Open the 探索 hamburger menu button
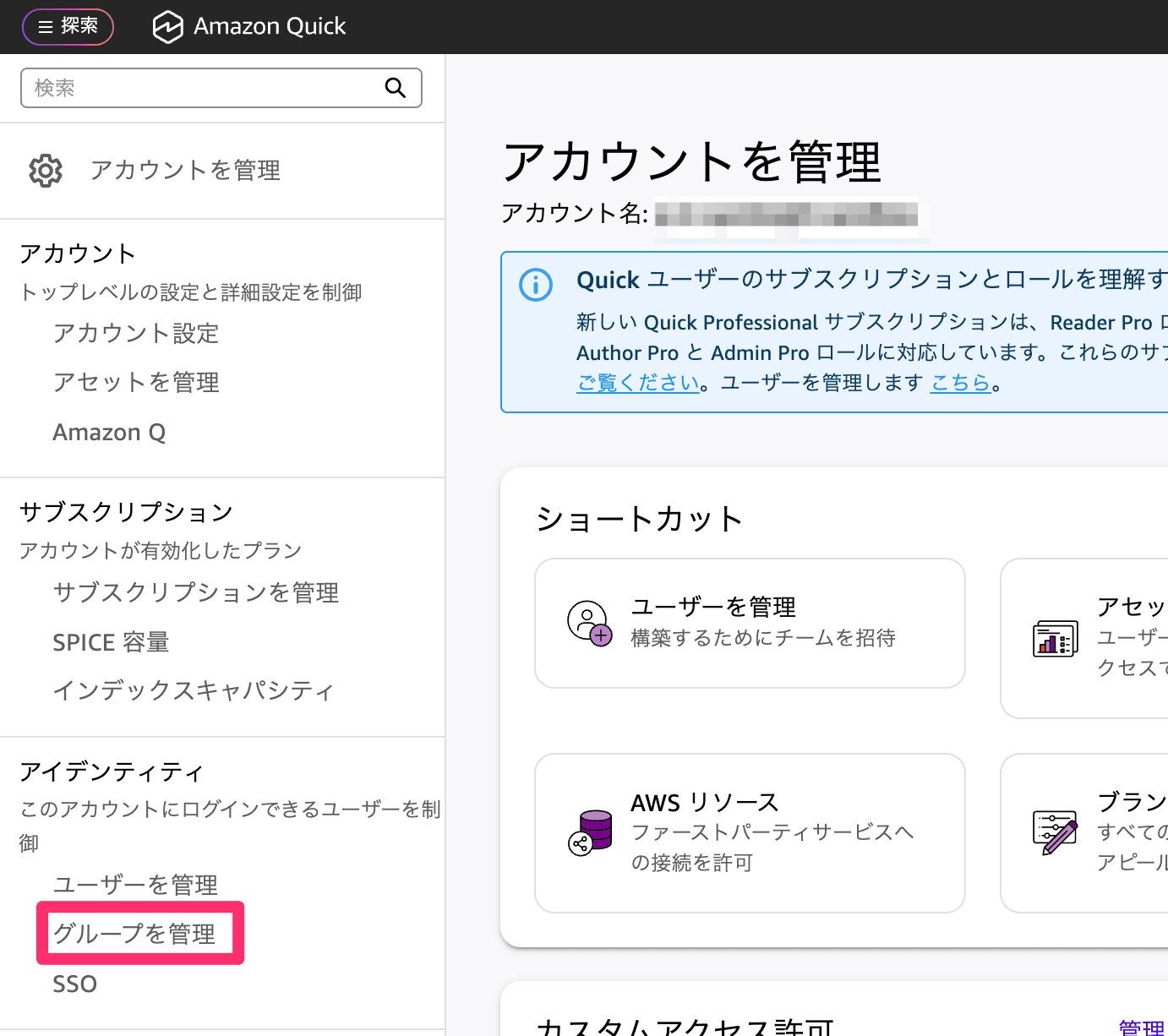The width and height of the screenshot is (1168, 1036). click(x=68, y=26)
